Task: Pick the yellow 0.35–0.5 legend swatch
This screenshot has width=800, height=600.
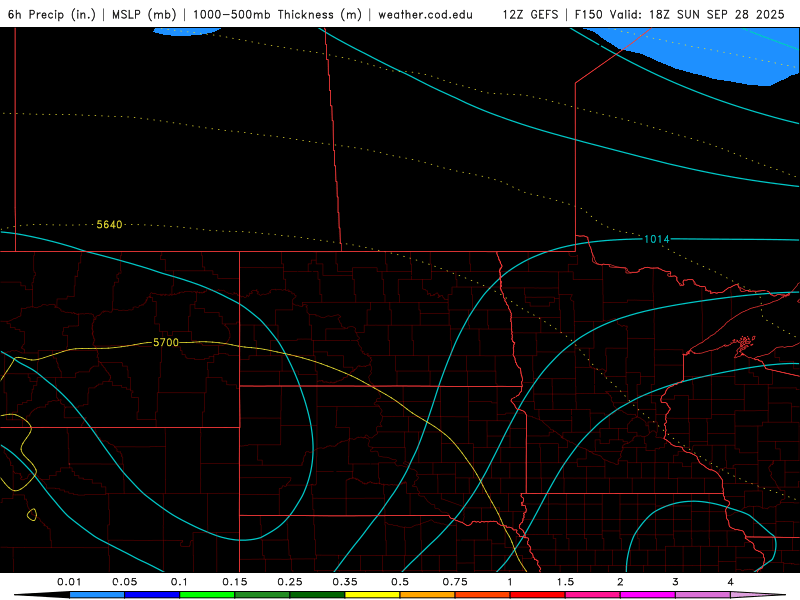Action: click(372, 595)
